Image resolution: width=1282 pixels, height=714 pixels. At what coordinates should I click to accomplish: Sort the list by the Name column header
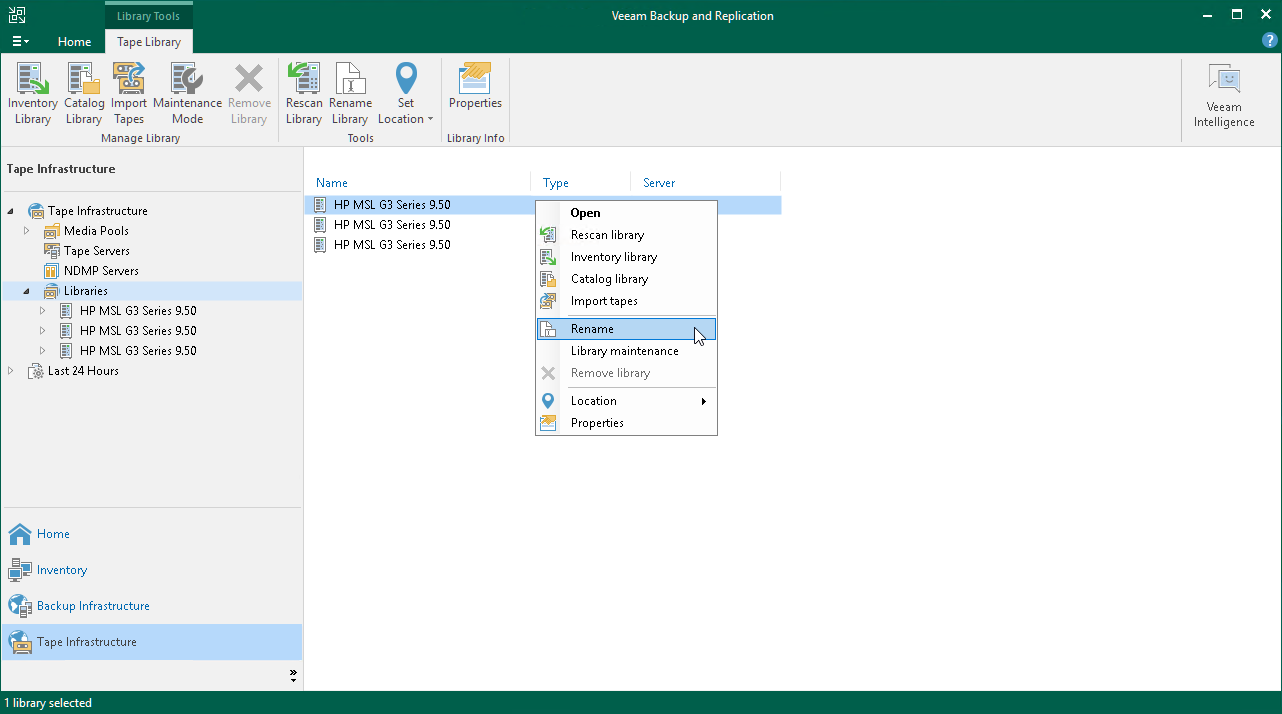click(x=332, y=183)
